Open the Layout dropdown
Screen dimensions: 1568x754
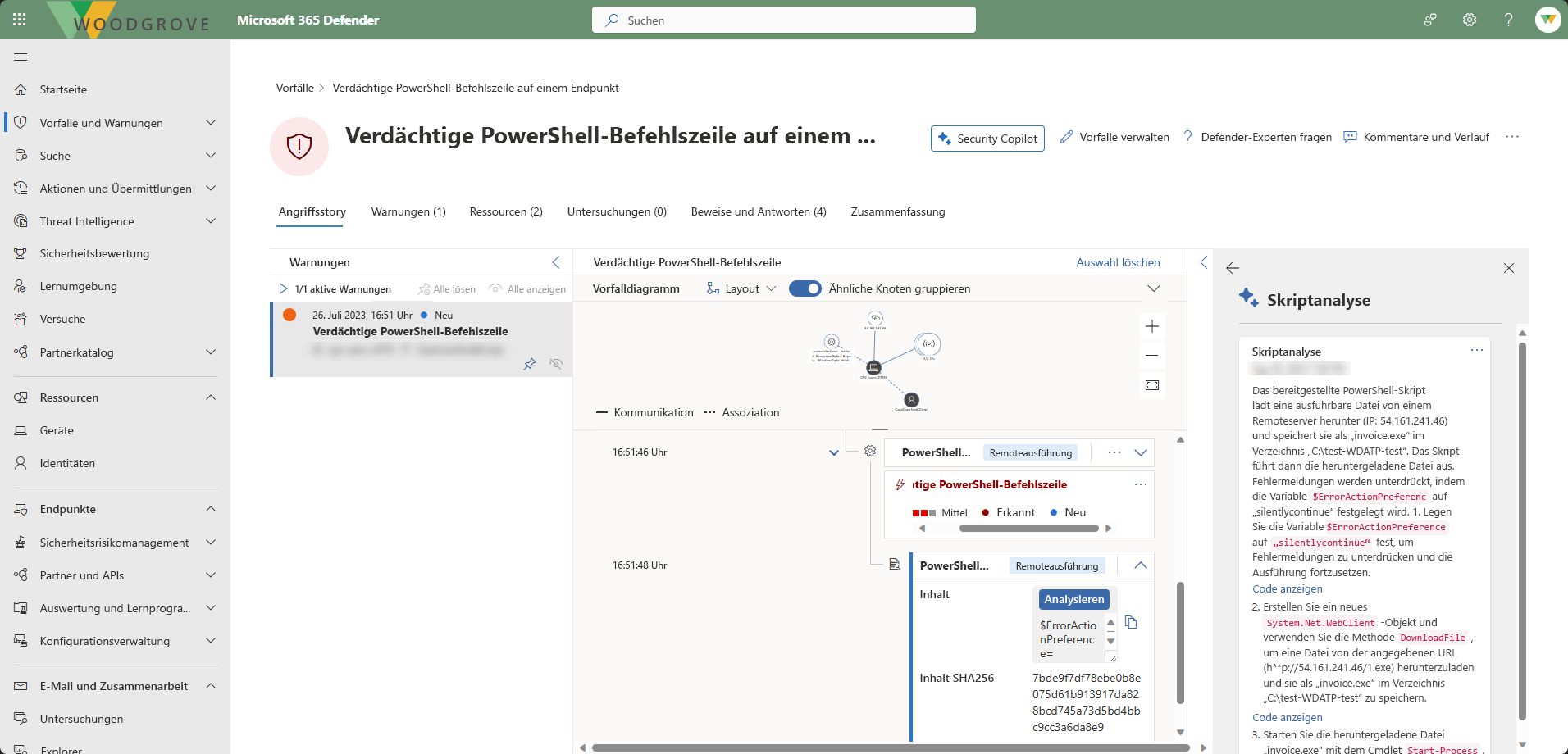tap(741, 288)
